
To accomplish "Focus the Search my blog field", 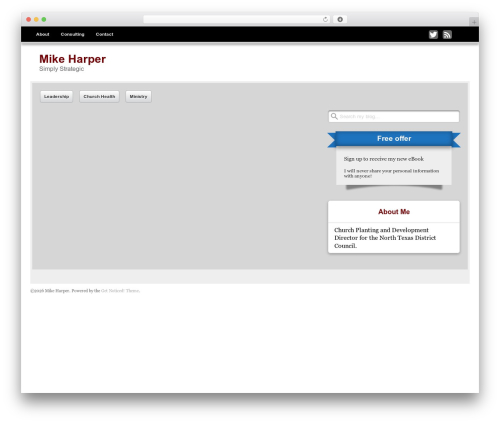I will point(394,116).
